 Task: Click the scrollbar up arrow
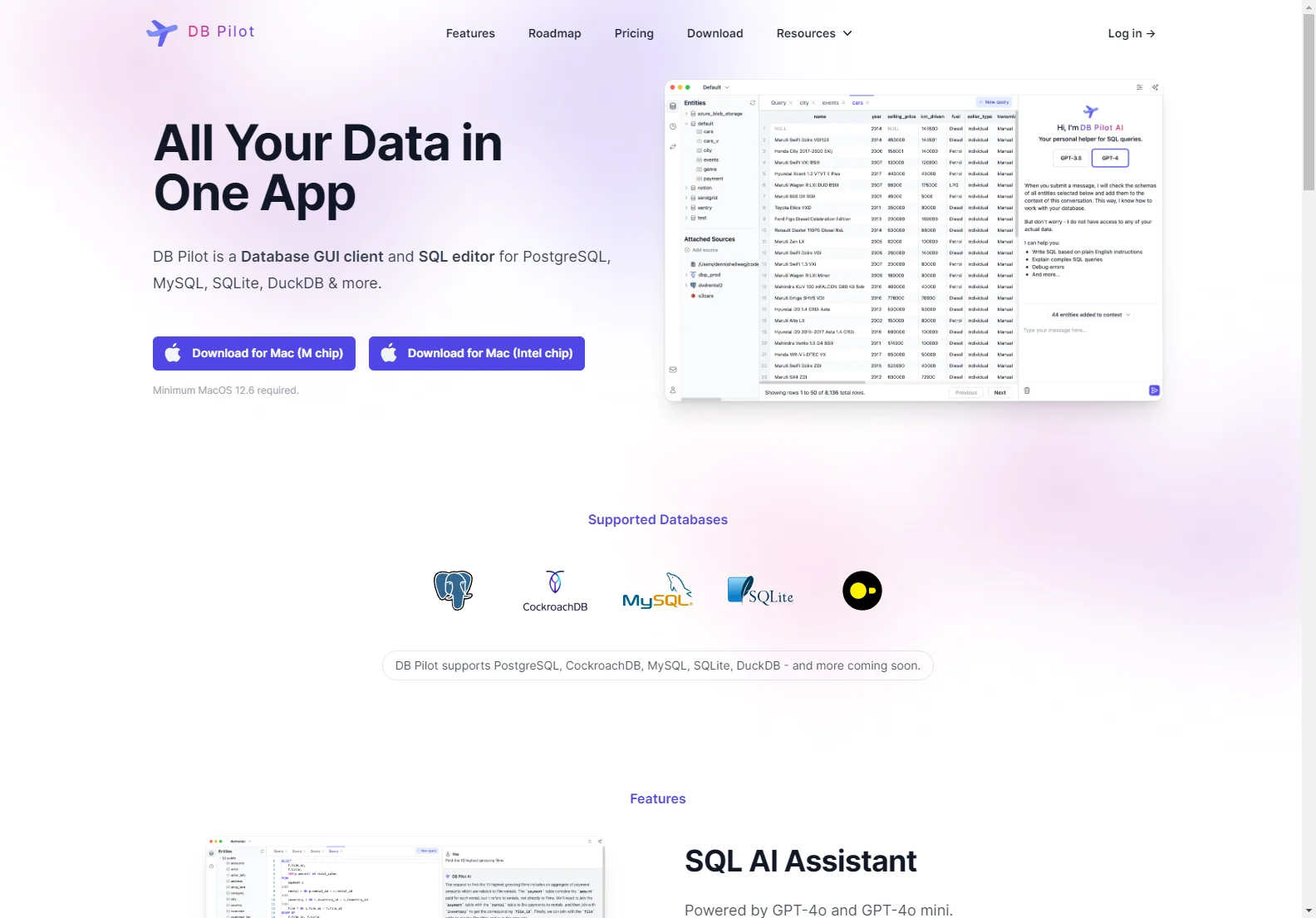(x=1309, y=7)
